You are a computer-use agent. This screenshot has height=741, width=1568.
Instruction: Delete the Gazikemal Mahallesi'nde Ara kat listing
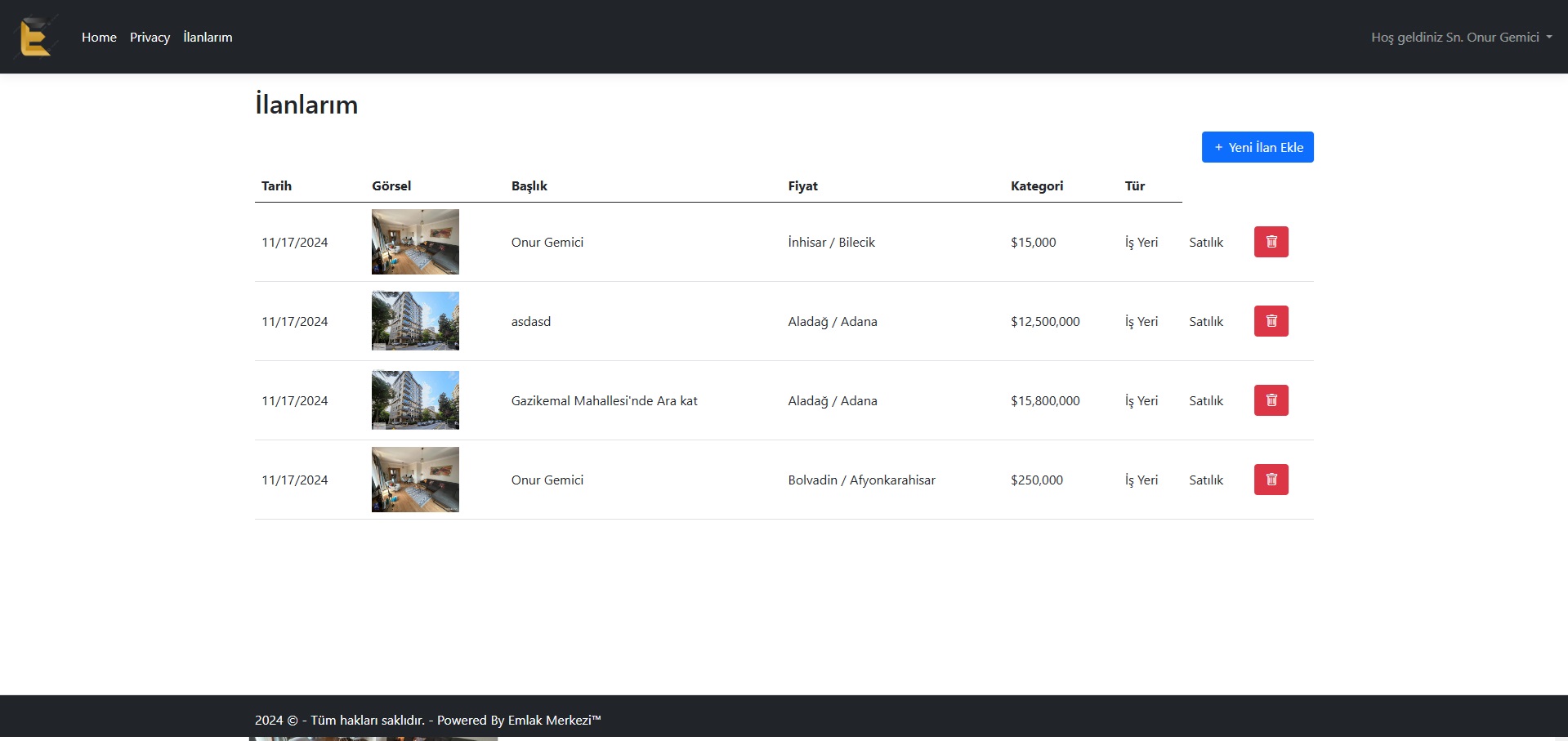pyautogui.click(x=1271, y=400)
